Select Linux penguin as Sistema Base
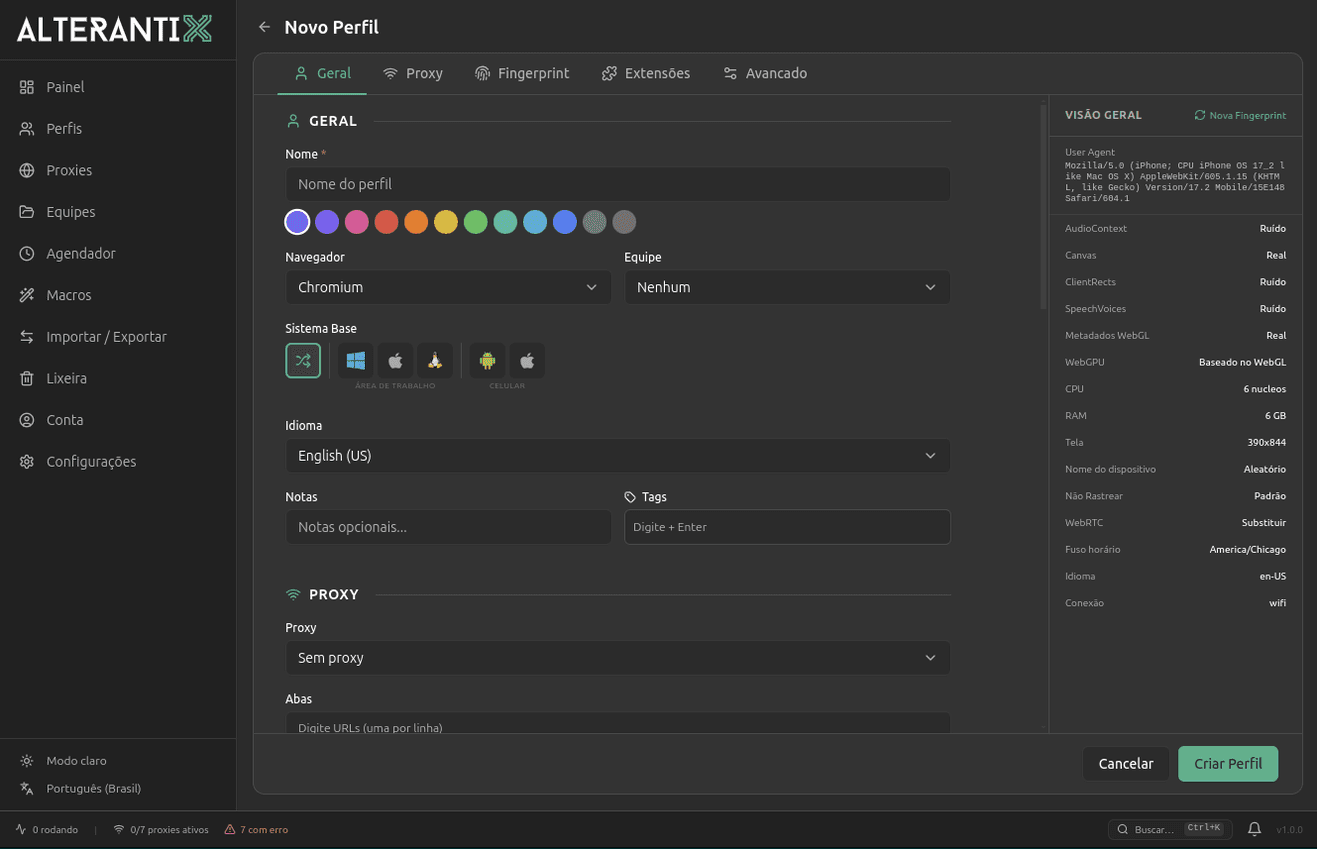The height and width of the screenshot is (849, 1317). coord(435,361)
